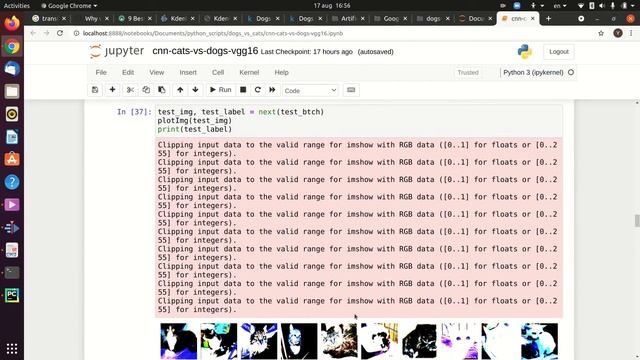Image resolution: width=640 pixels, height=360 pixels.
Task: Bookmark this page star icon
Action: click(x=601, y=33)
